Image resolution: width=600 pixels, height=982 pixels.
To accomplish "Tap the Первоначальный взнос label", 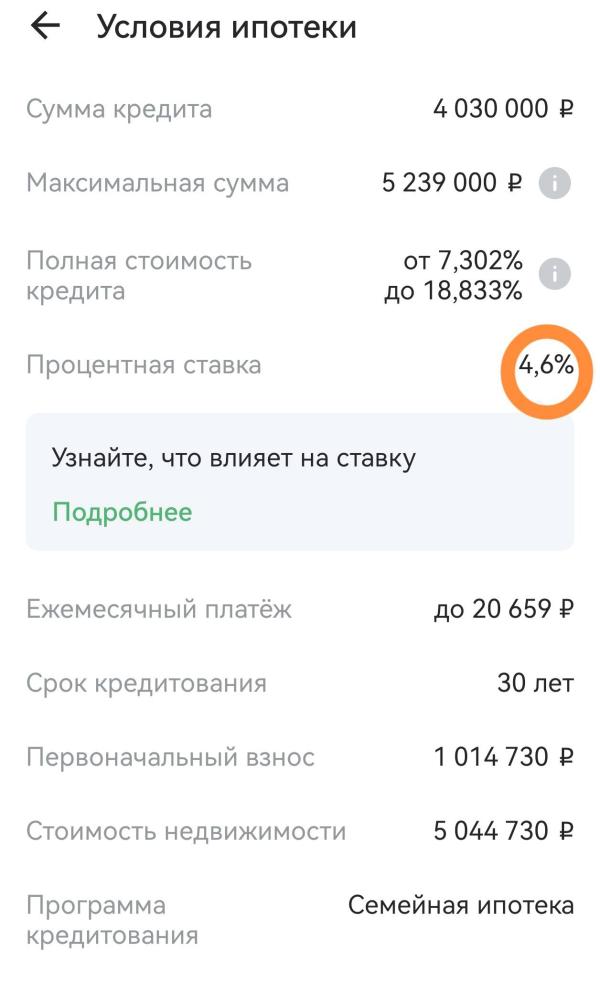I will pos(170,757).
